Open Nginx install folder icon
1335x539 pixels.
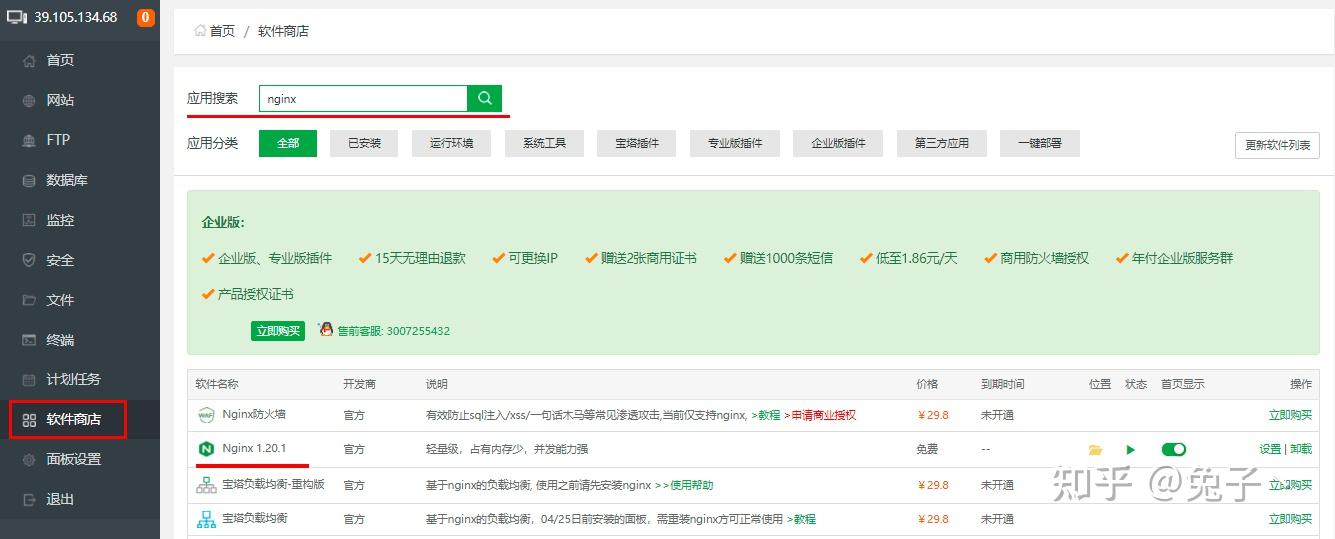pos(1095,450)
